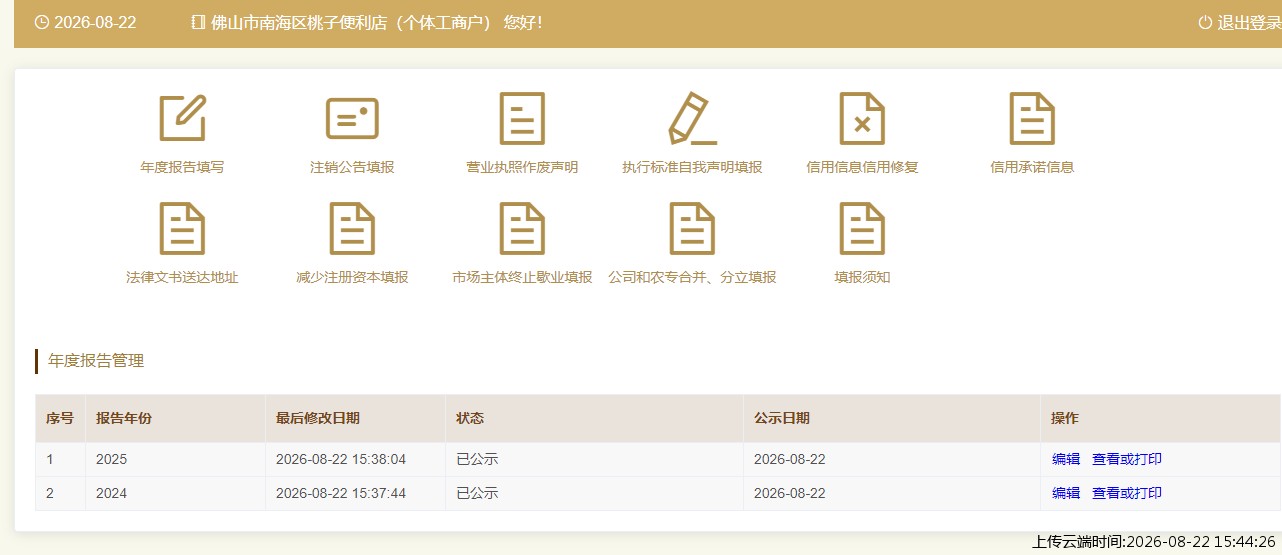The height and width of the screenshot is (555, 1282).
Task: Click the power icon next to 退出登录
Action: (x=1205, y=22)
